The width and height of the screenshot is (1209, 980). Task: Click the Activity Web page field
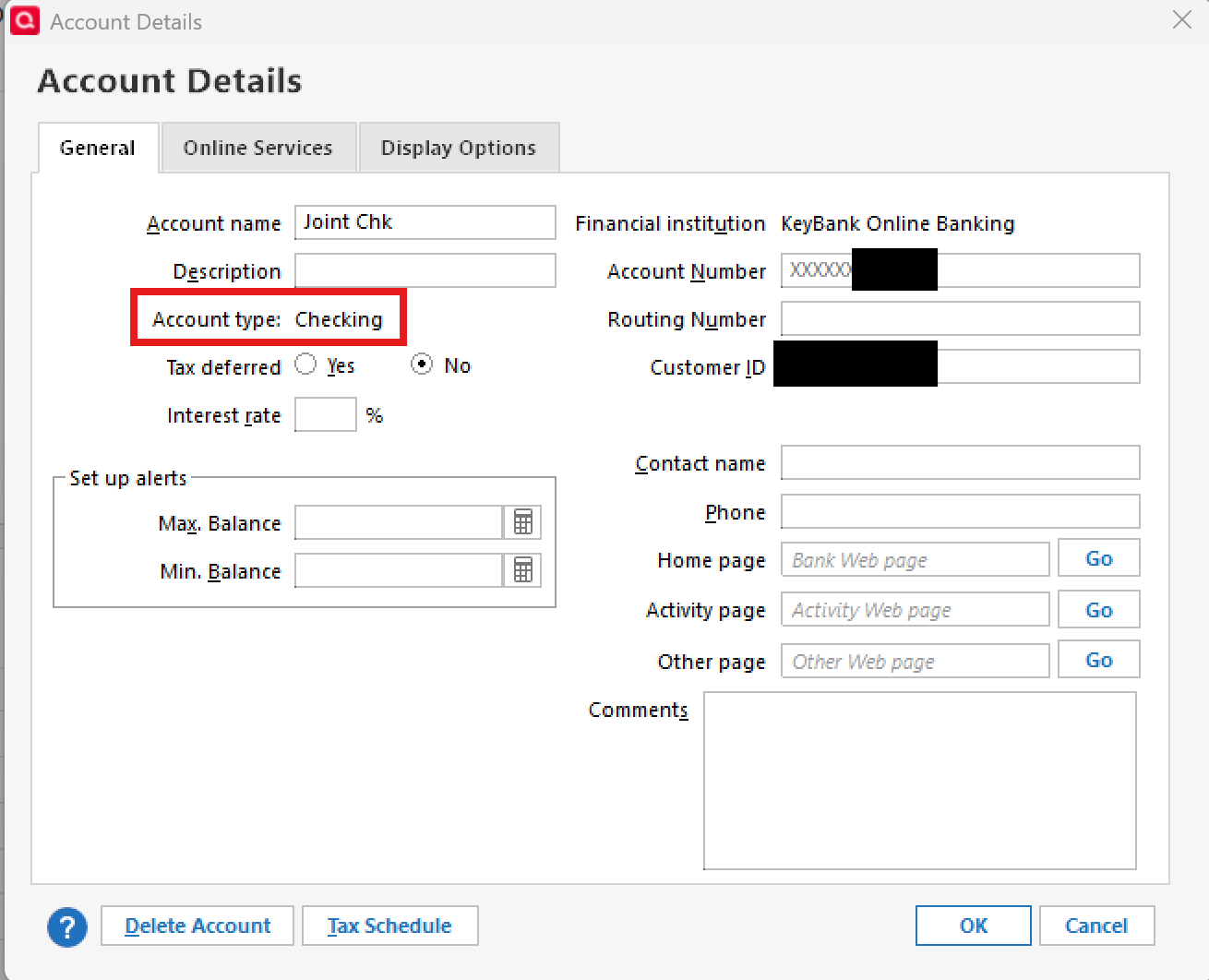coord(916,609)
